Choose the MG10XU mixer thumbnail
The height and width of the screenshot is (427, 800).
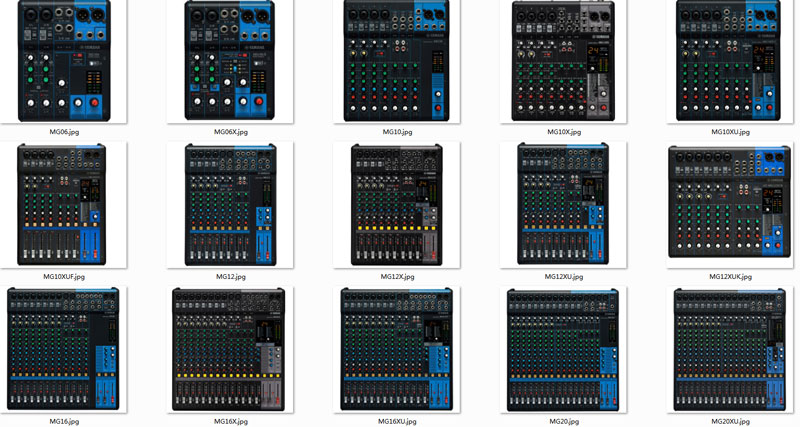click(729, 60)
